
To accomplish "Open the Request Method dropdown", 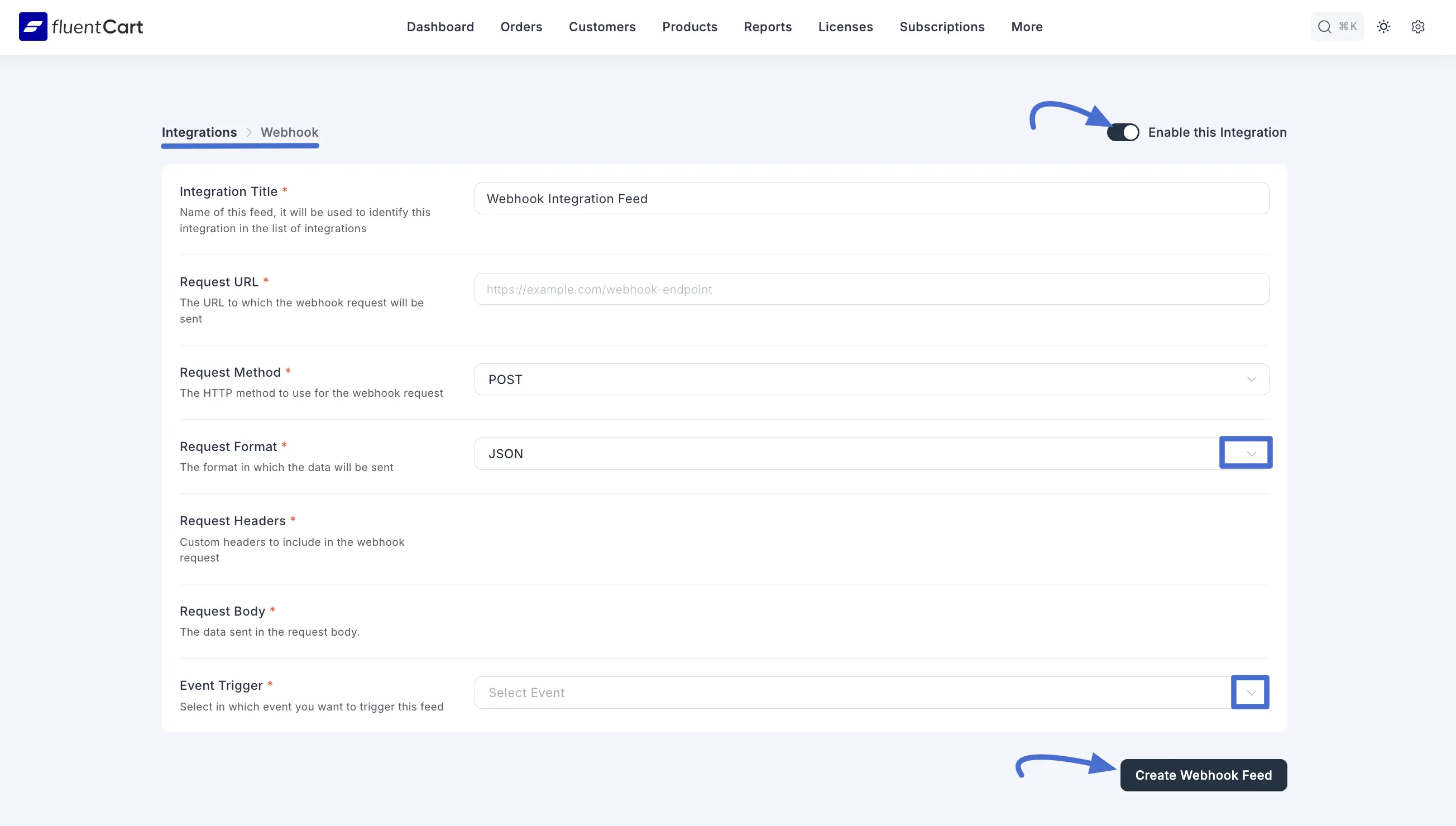I will tap(871, 380).
